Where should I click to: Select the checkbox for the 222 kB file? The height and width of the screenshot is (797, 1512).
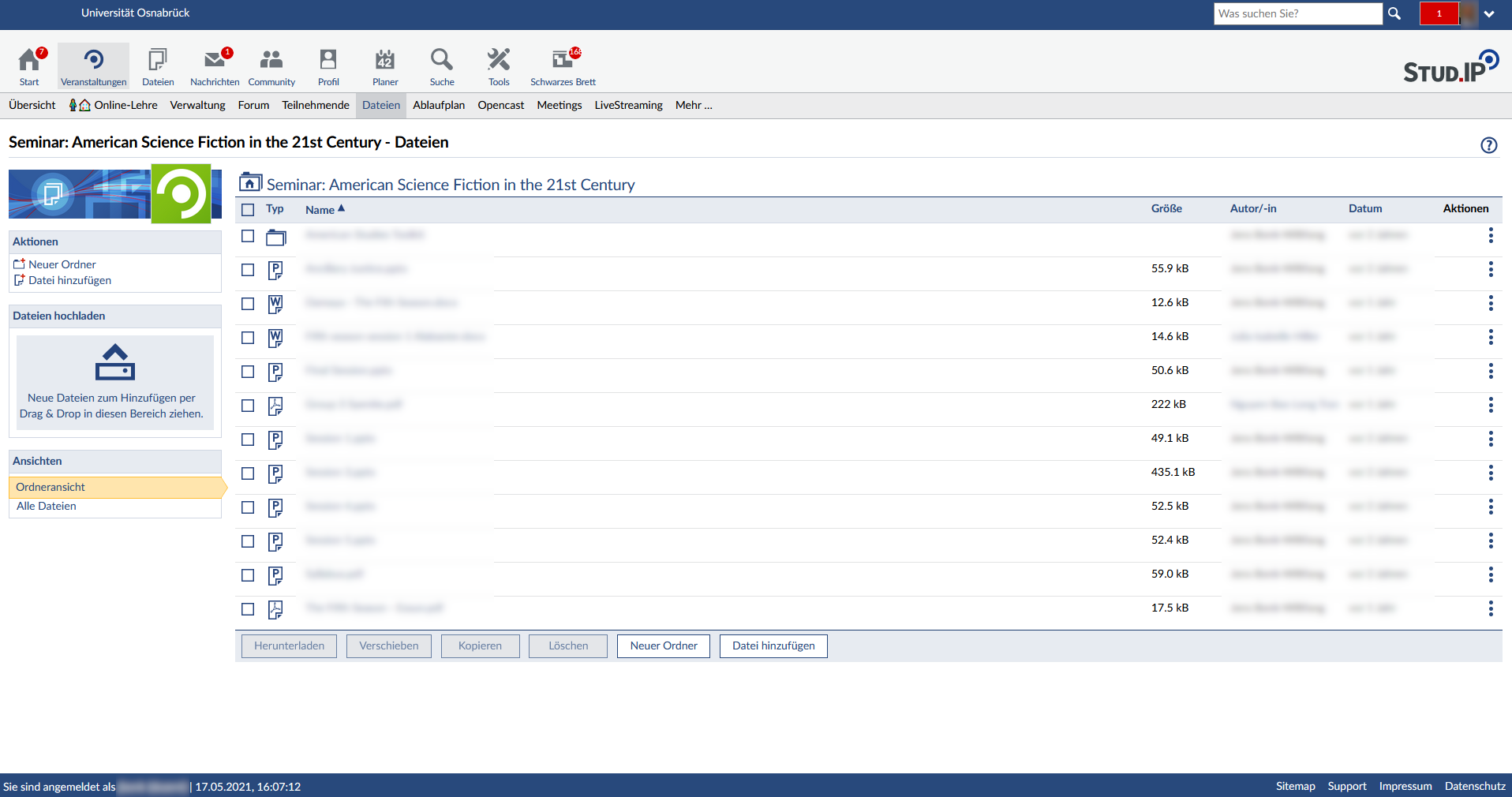point(248,406)
